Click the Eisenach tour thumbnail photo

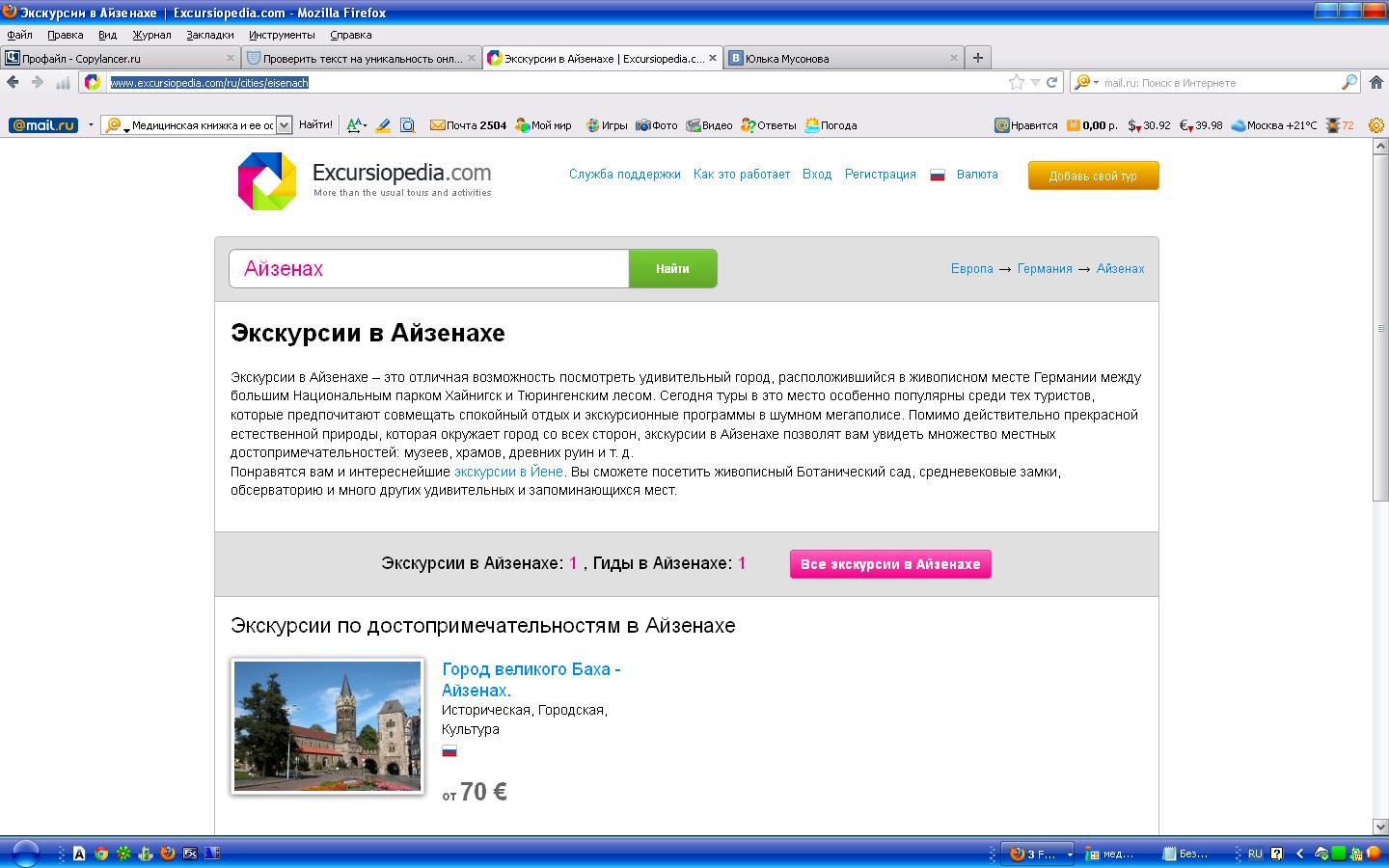[328, 726]
